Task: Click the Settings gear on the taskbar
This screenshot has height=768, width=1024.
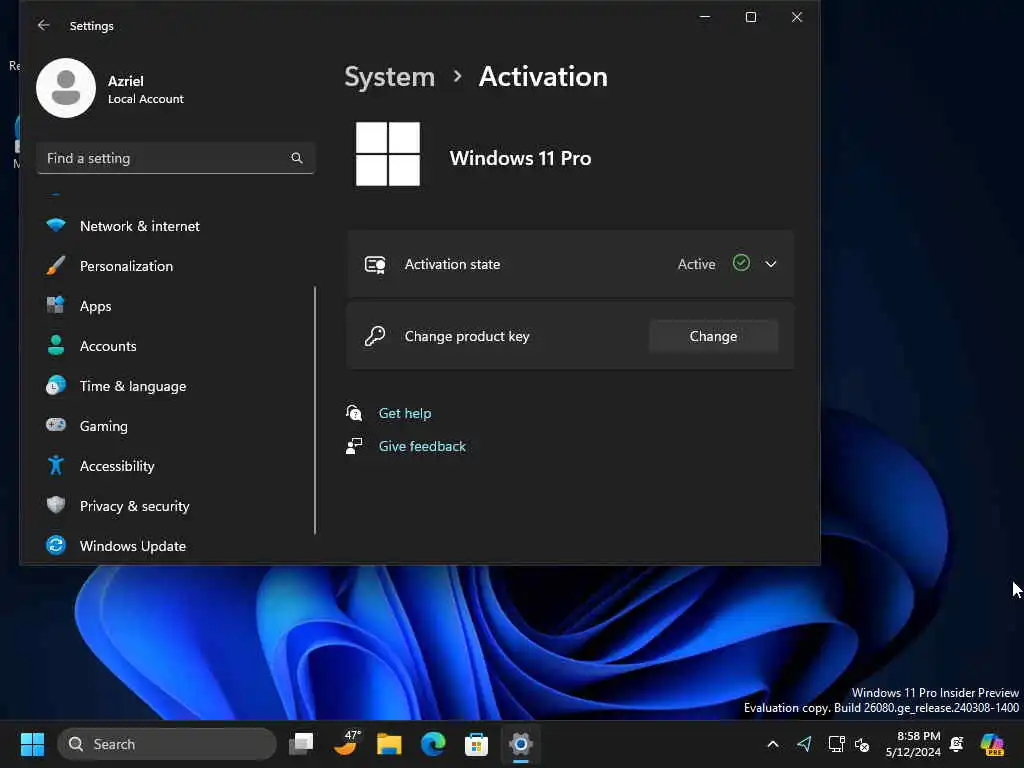Action: pos(520,744)
